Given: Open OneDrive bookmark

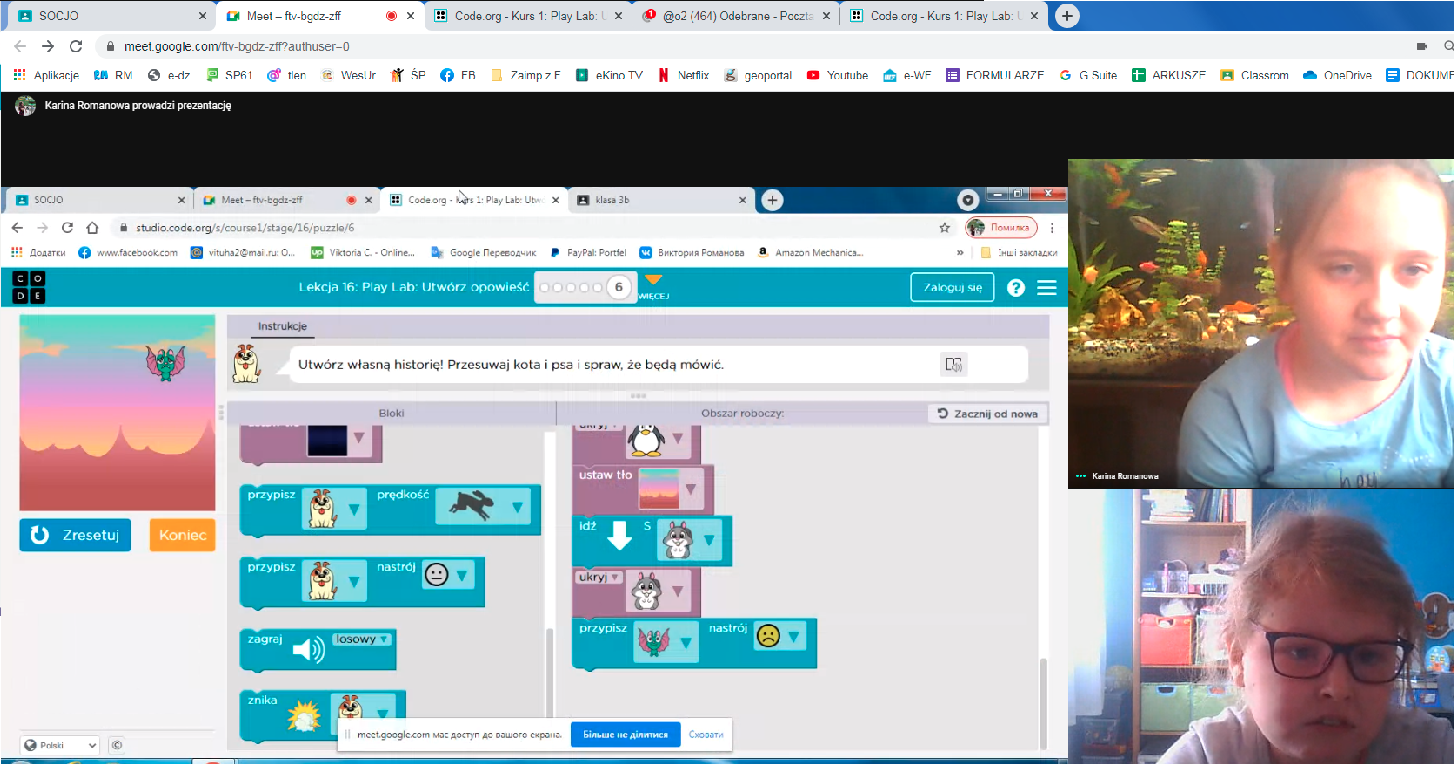Looking at the screenshot, I should [x=1338, y=75].
